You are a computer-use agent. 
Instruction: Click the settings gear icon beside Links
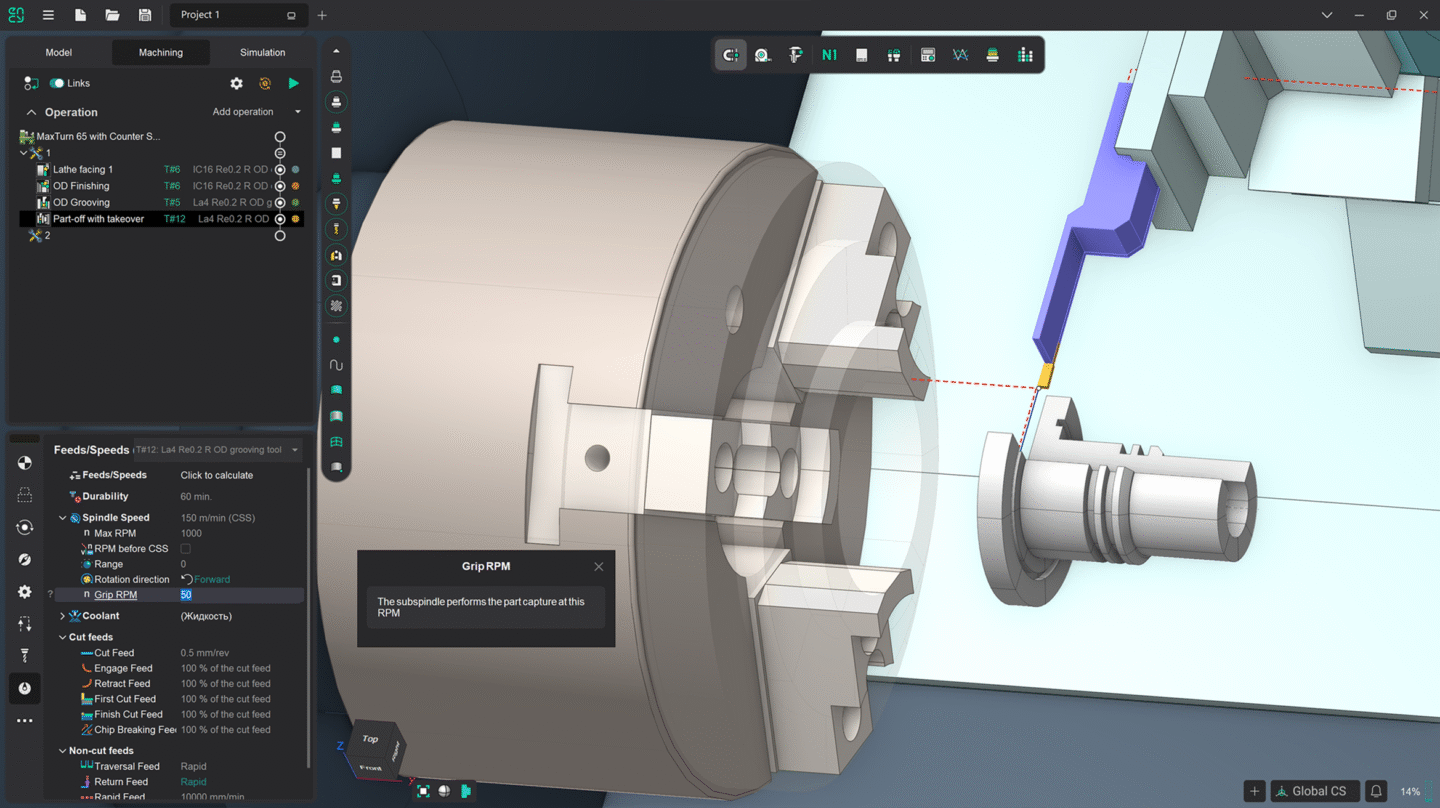pyautogui.click(x=237, y=83)
